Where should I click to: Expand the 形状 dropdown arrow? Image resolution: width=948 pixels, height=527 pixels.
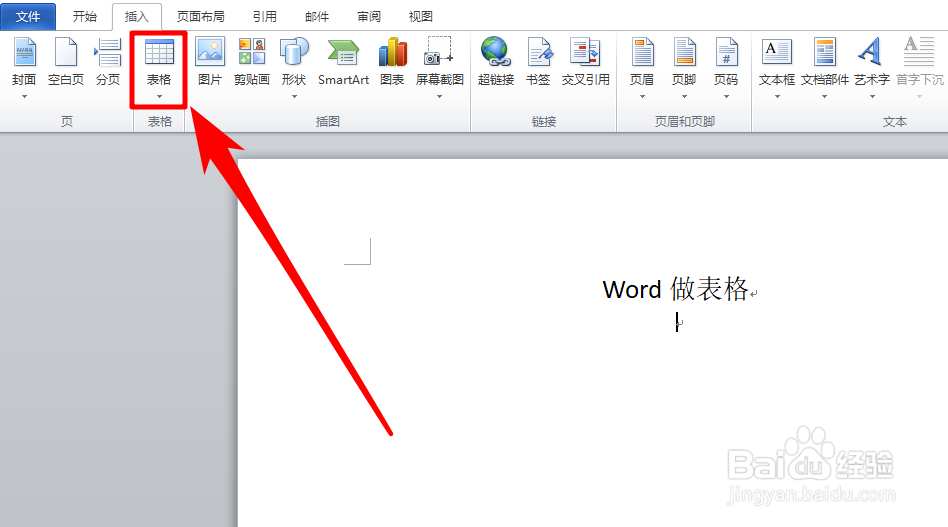coord(294,97)
